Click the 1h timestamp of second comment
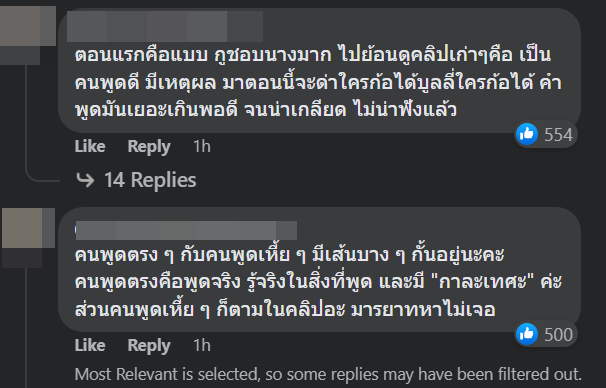606x388 pixels. [x=202, y=345]
